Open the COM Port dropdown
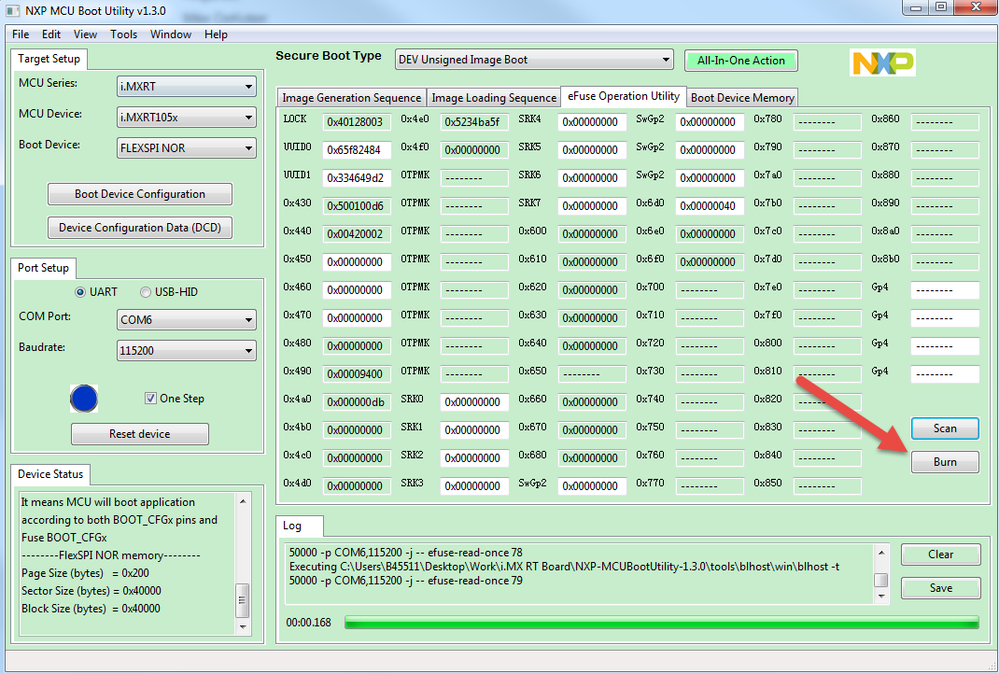Image resolution: width=999 pixels, height=673 pixels. 186,320
